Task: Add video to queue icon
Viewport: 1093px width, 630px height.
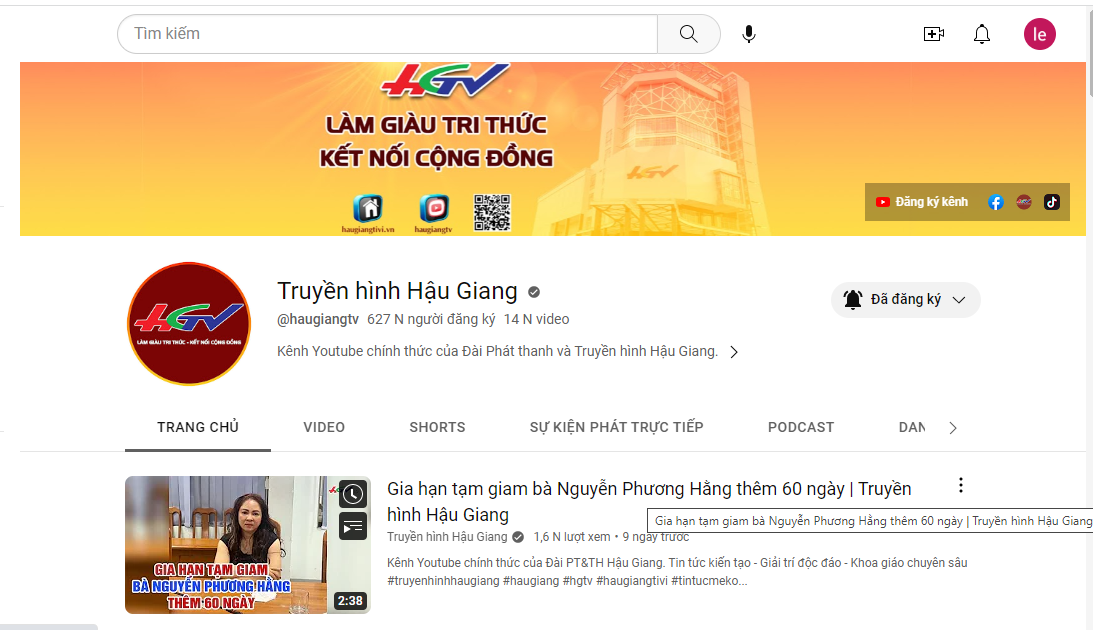Action: [x=353, y=526]
